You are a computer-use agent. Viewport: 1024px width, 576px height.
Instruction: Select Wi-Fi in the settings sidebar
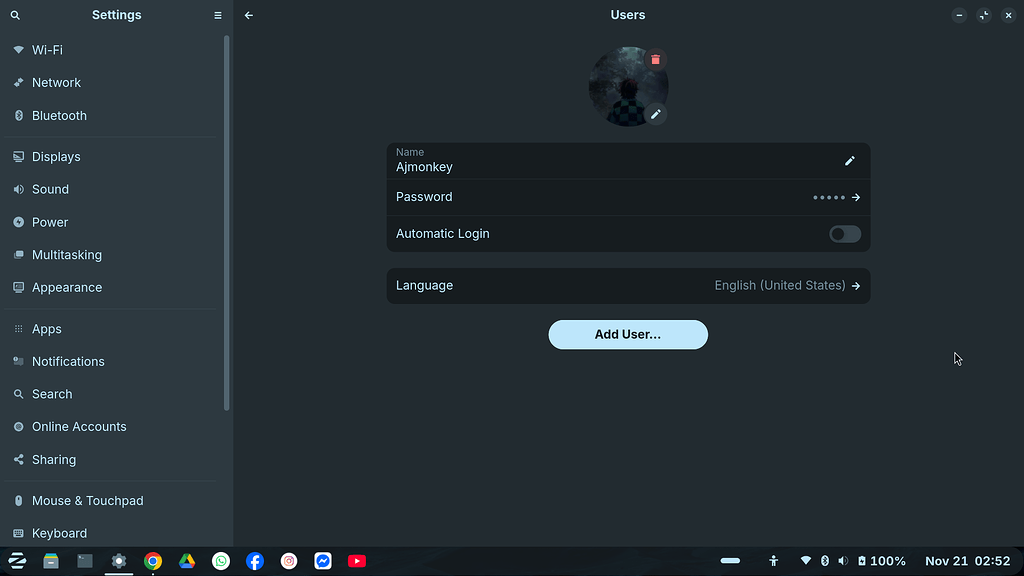47,50
